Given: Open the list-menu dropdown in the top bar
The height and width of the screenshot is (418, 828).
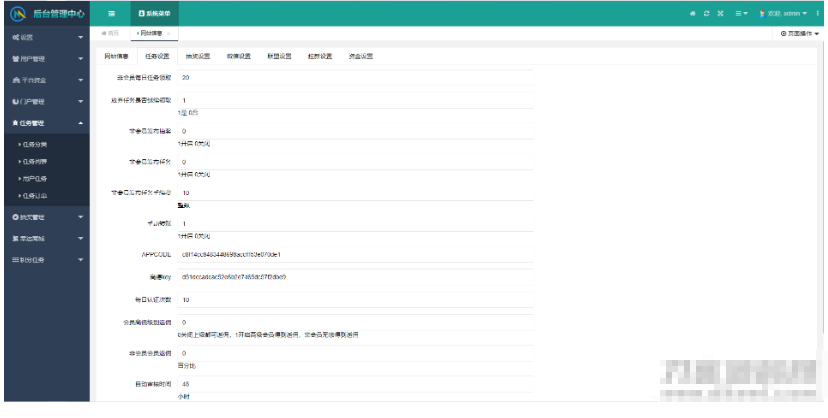Looking at the screenshot, I should 741,14.
